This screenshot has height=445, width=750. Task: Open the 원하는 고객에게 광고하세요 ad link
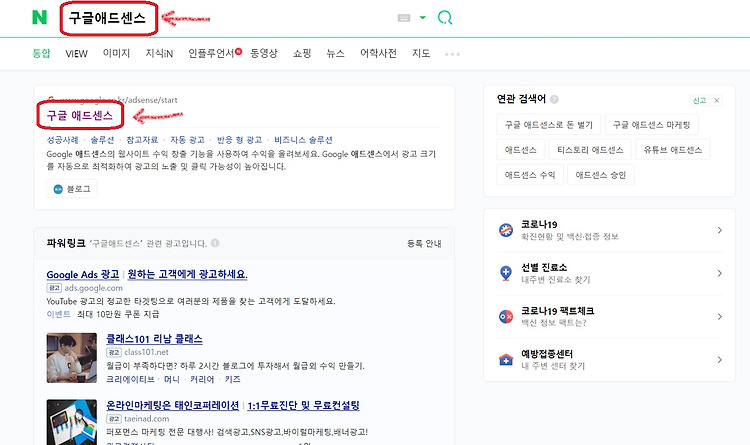187,274
